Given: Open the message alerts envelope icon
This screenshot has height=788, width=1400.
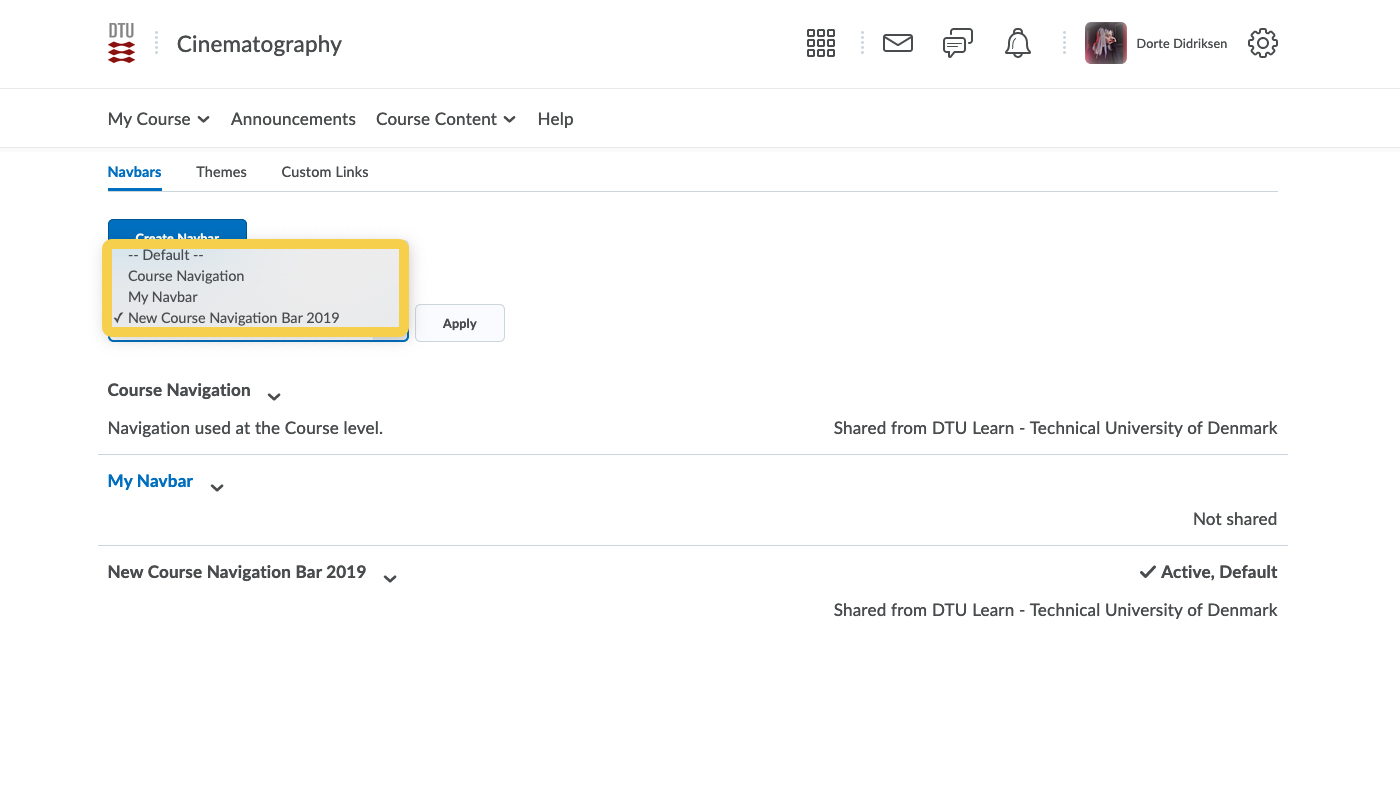Looking at the screenshot, I should (x=897, y=43).
